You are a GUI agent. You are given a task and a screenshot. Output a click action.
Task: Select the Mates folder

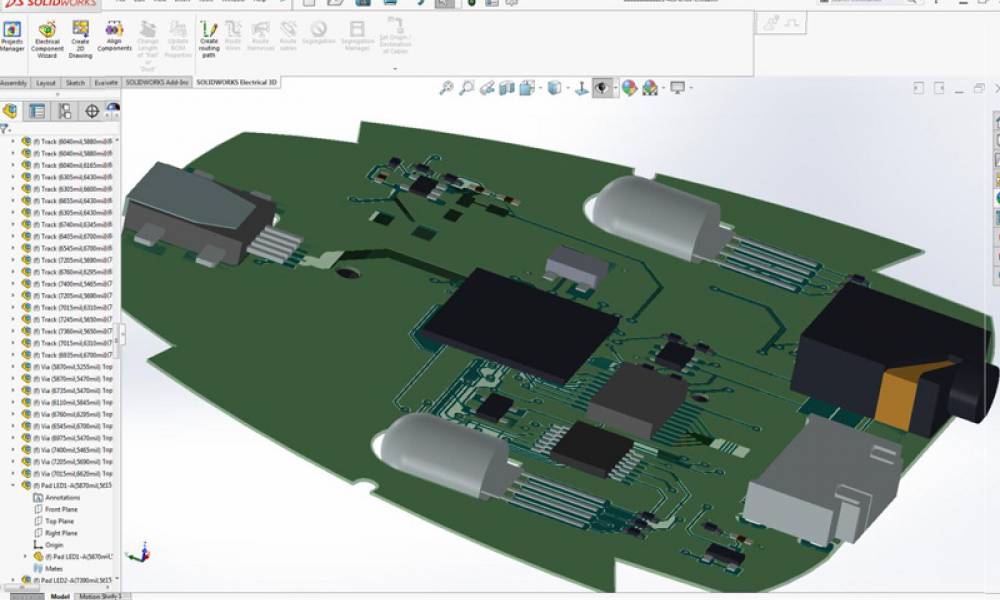(x=48, y=568)
